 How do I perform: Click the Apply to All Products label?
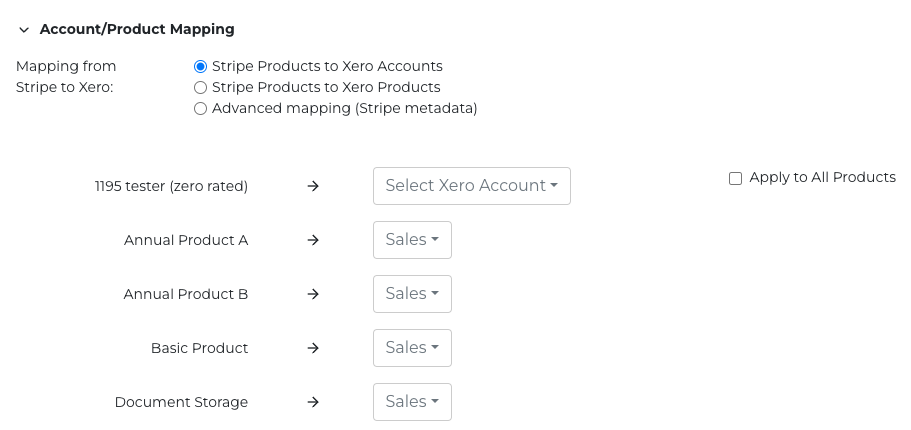pos(822,177)
